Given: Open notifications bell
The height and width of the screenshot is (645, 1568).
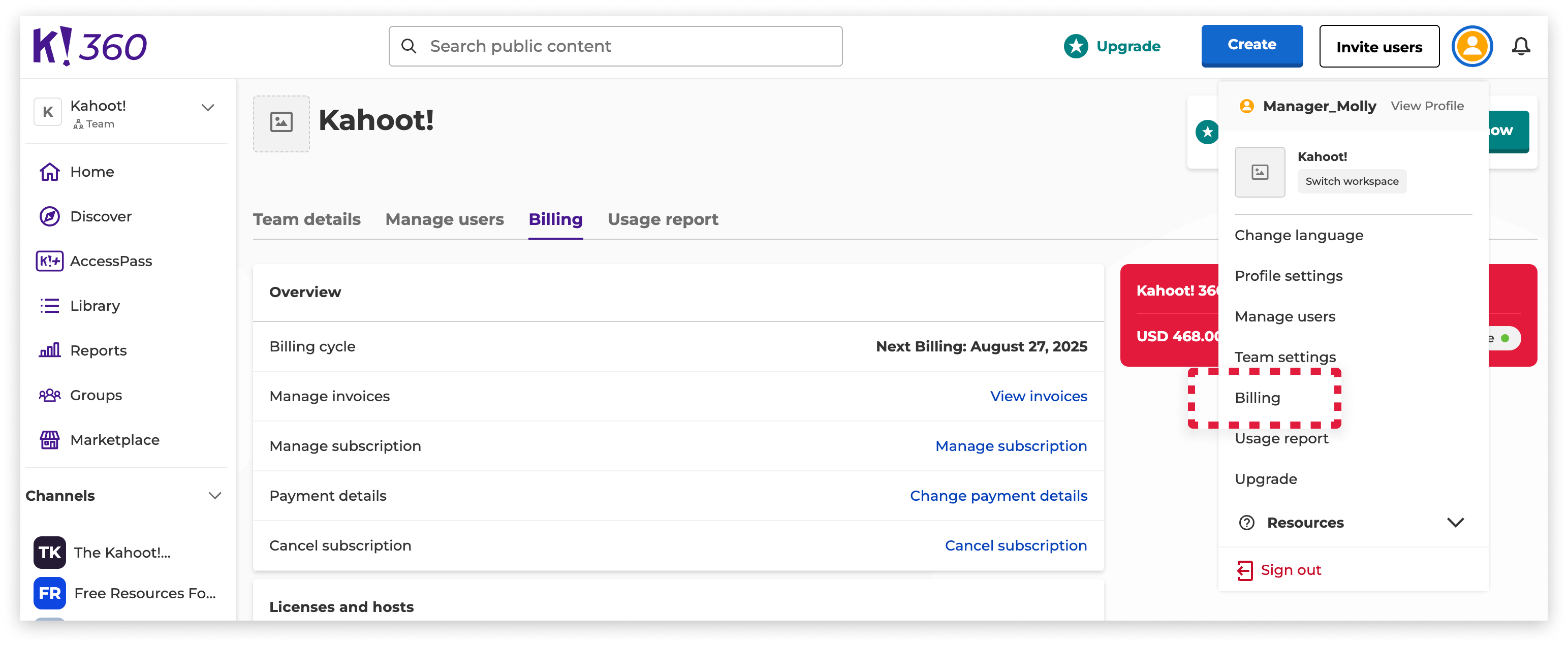Looking at the screenshot, I should (1521, 46).
